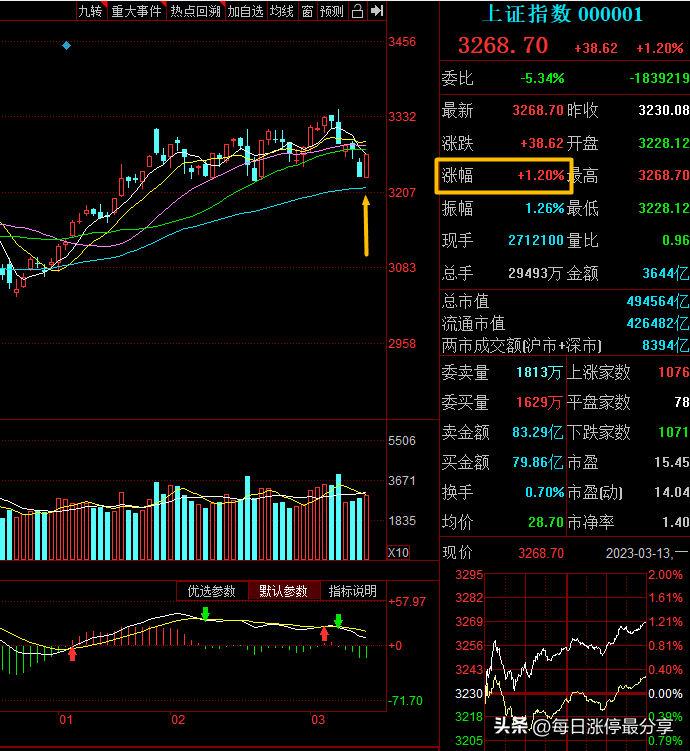Click the 上证指数 000001 title
690x751 pixels.
562,15
